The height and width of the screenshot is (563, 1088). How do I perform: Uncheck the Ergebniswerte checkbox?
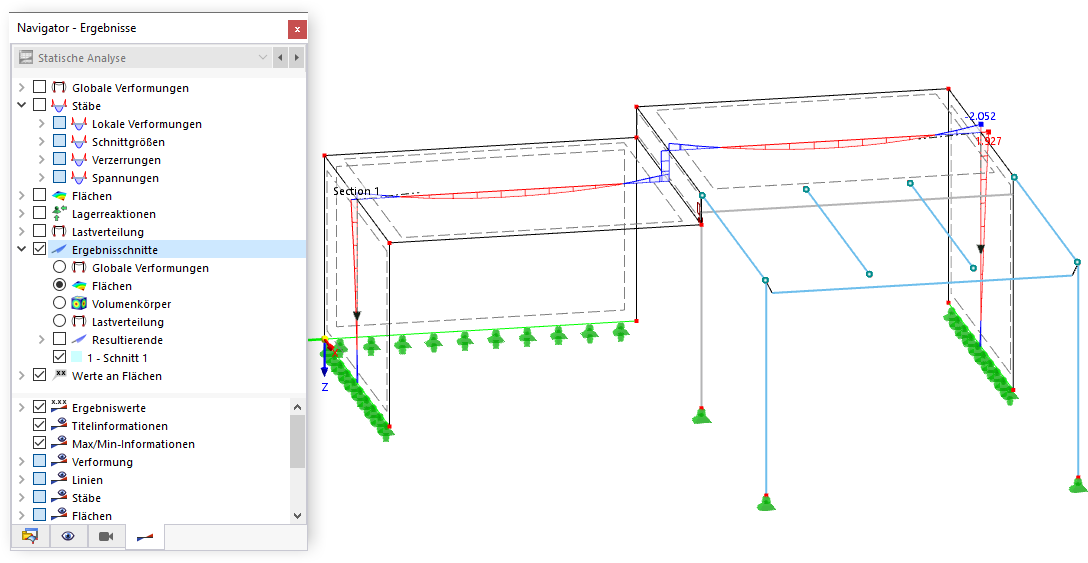40,407
